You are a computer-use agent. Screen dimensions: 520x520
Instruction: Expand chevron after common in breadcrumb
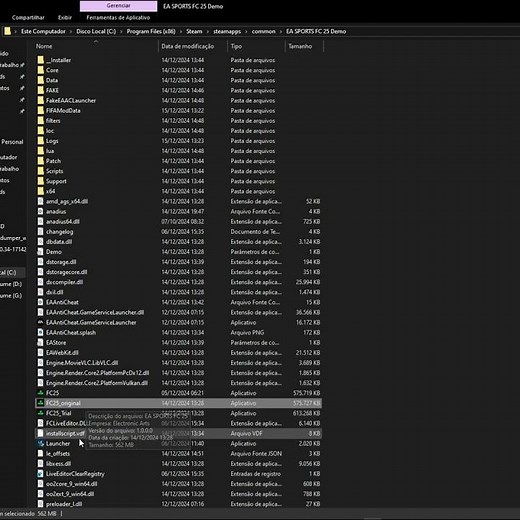tap(281, 32)
